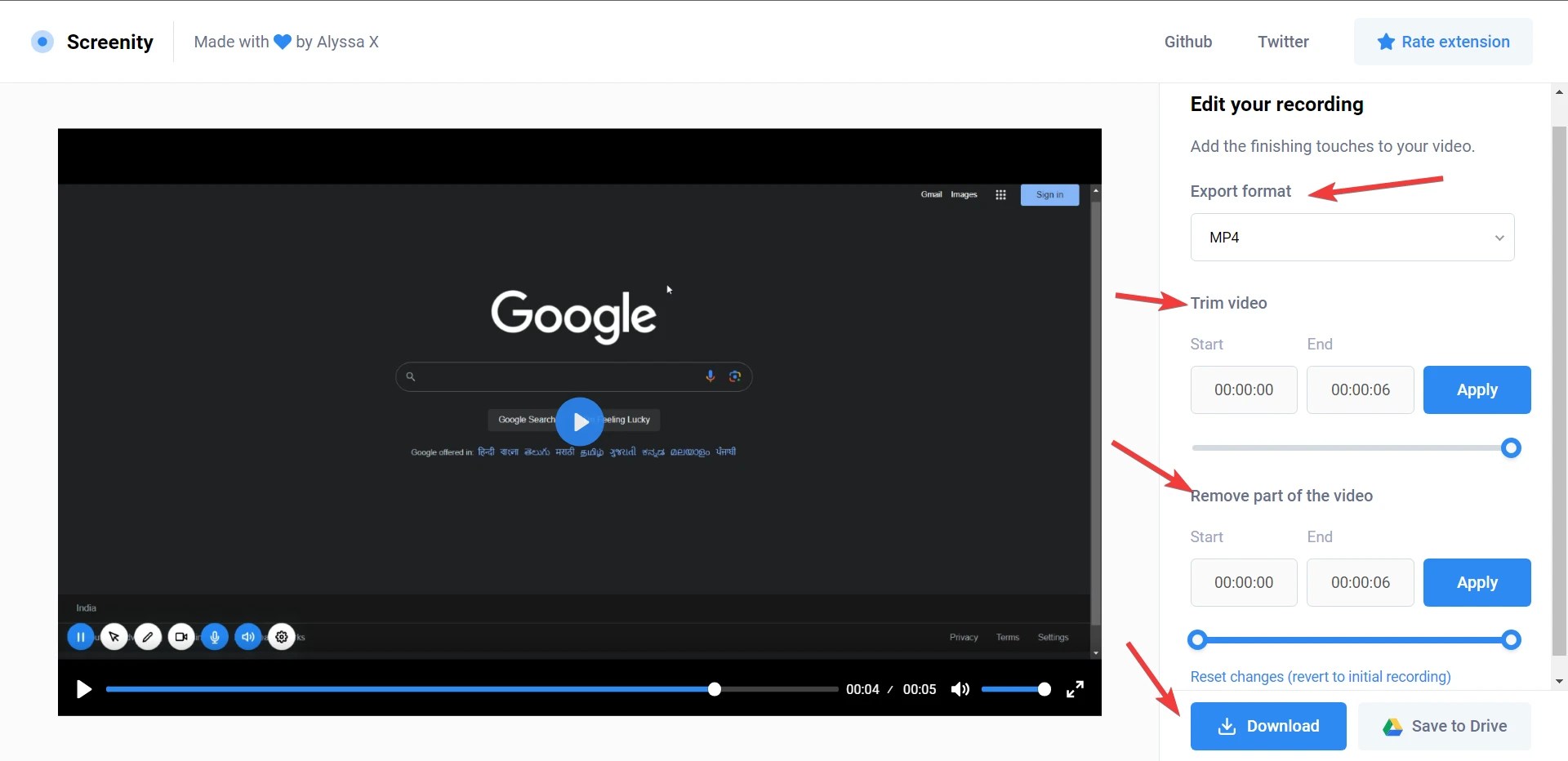Apply the trim video settings
The width and height of the screenshot is (1568, 761).
coord(1477,389)
